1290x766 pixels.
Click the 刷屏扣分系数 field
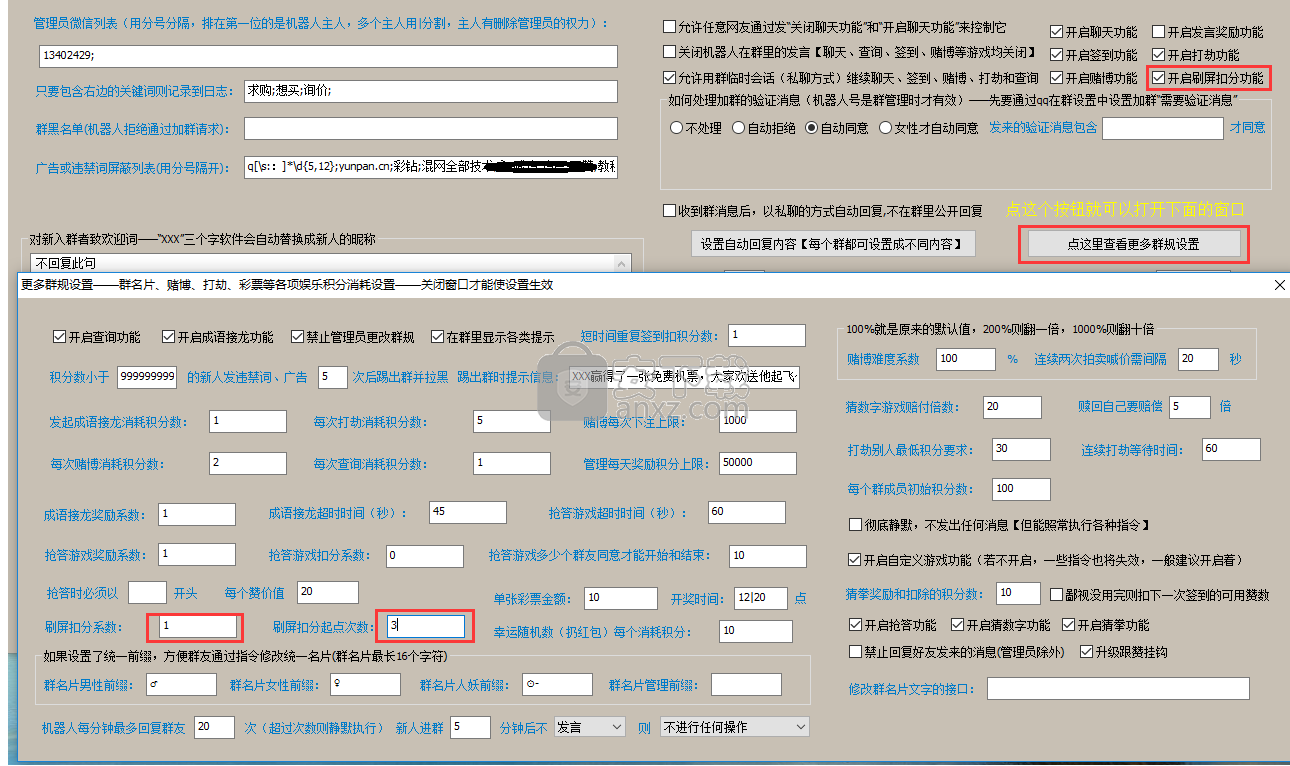[196, 626]
